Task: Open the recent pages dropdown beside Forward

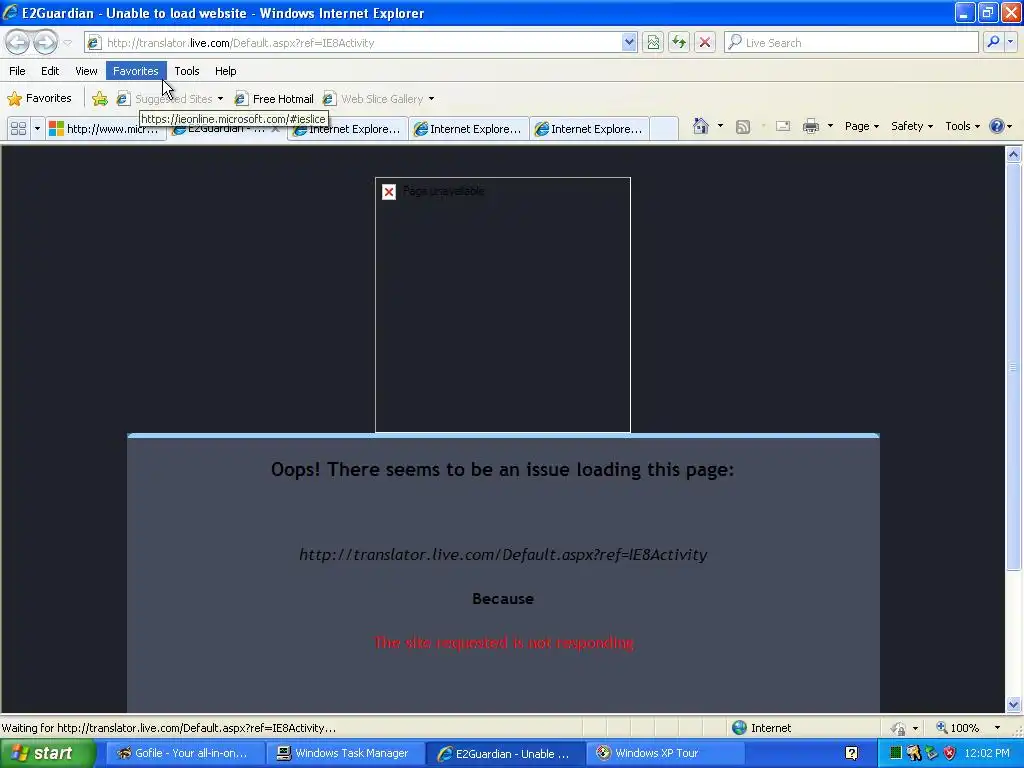Action: (x=67, y=42)
